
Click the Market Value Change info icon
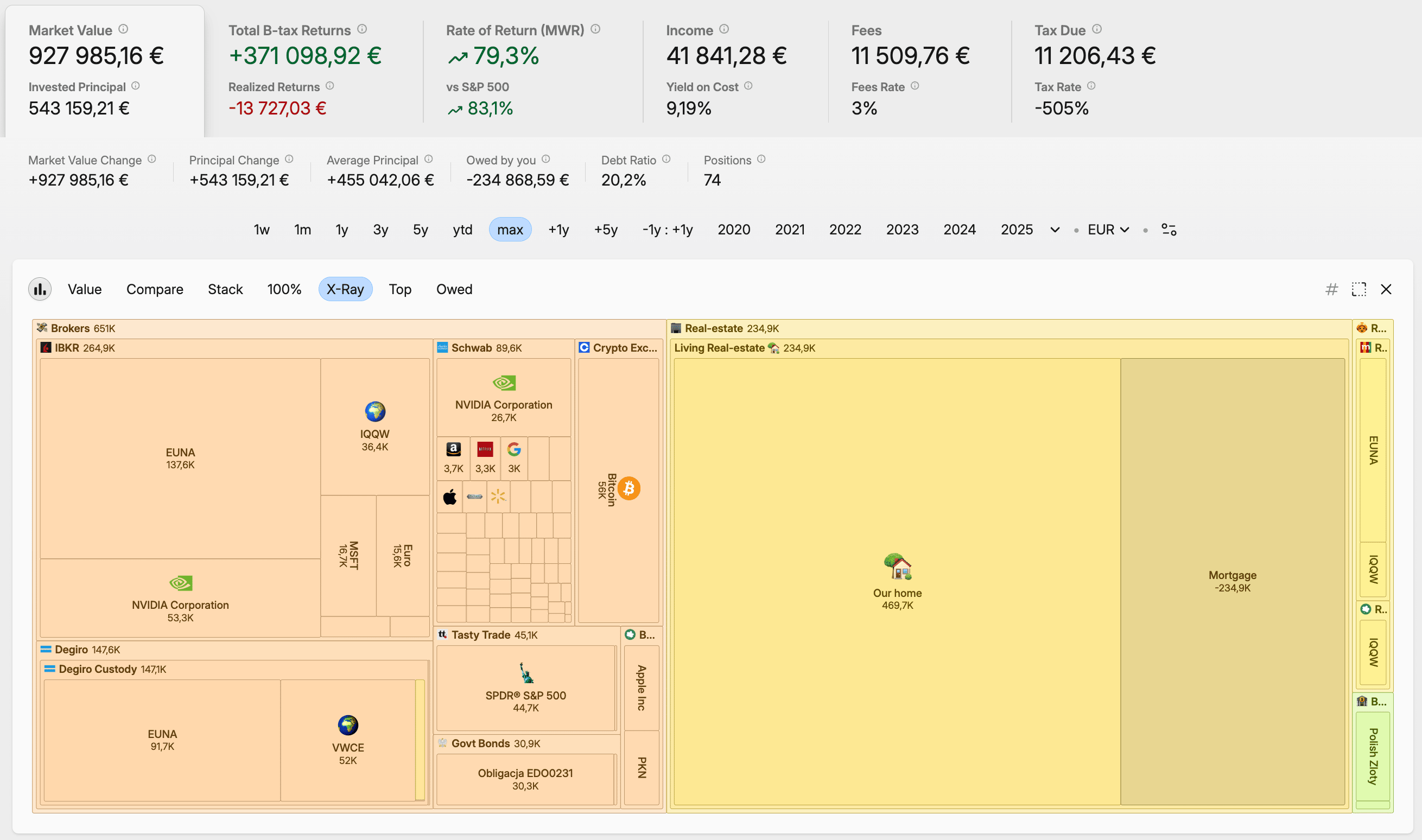click(x=152, y=159)
